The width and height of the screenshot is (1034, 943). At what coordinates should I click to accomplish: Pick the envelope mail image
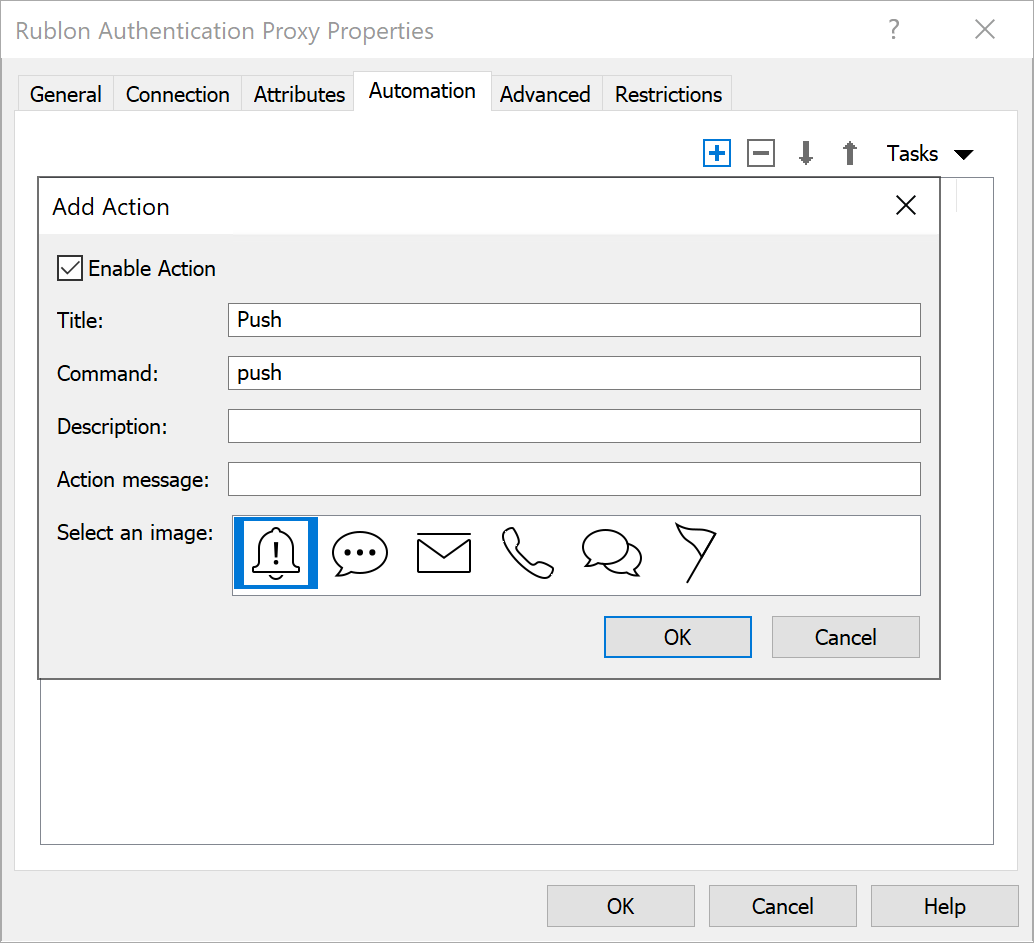(x=443, y=553)
